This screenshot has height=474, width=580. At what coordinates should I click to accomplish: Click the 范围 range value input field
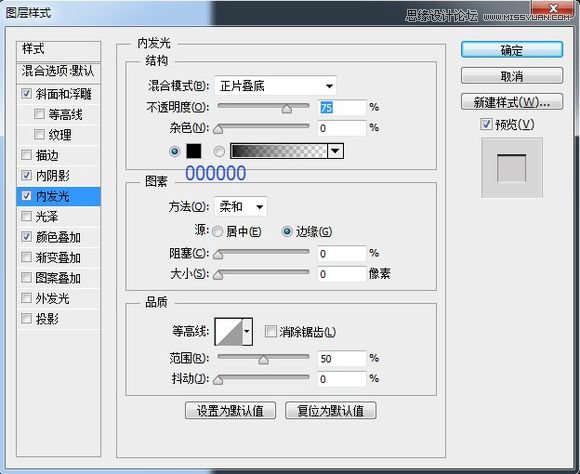pos(342,358)
